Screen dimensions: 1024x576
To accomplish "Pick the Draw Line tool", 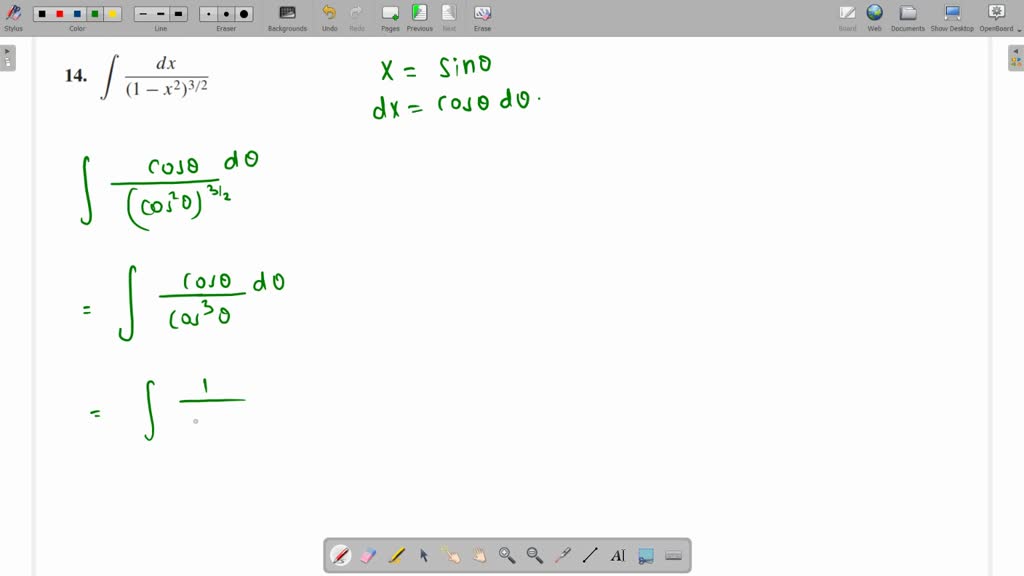I will (x=589, y=555).
